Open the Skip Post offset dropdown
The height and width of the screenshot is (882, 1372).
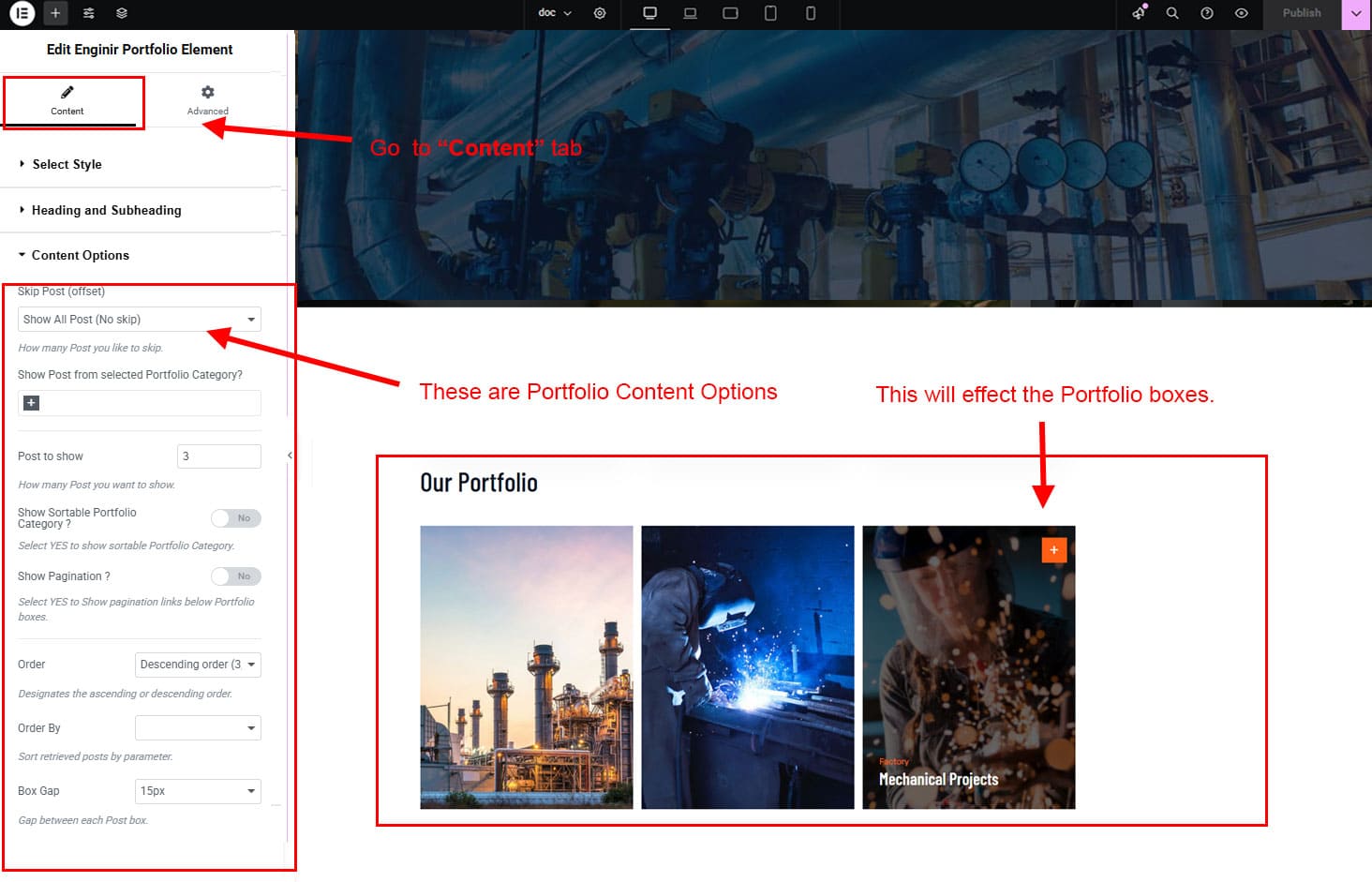(x=139, y=320)
